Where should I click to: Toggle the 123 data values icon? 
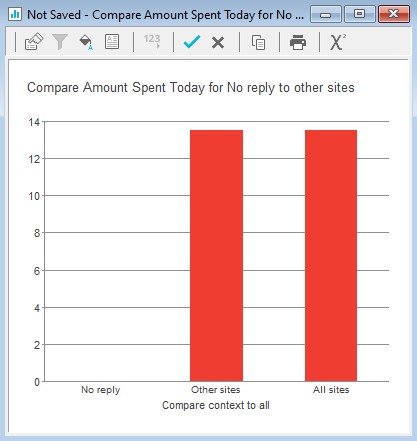(152, 41)
